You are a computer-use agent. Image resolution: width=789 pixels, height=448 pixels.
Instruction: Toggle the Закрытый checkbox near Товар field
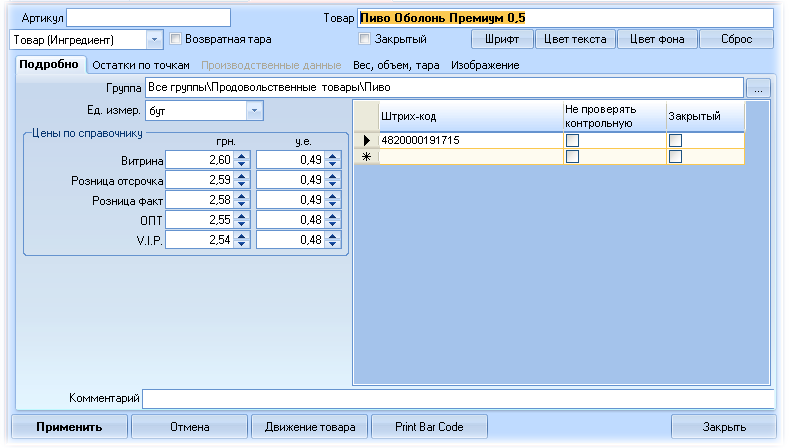pos(364,39)
